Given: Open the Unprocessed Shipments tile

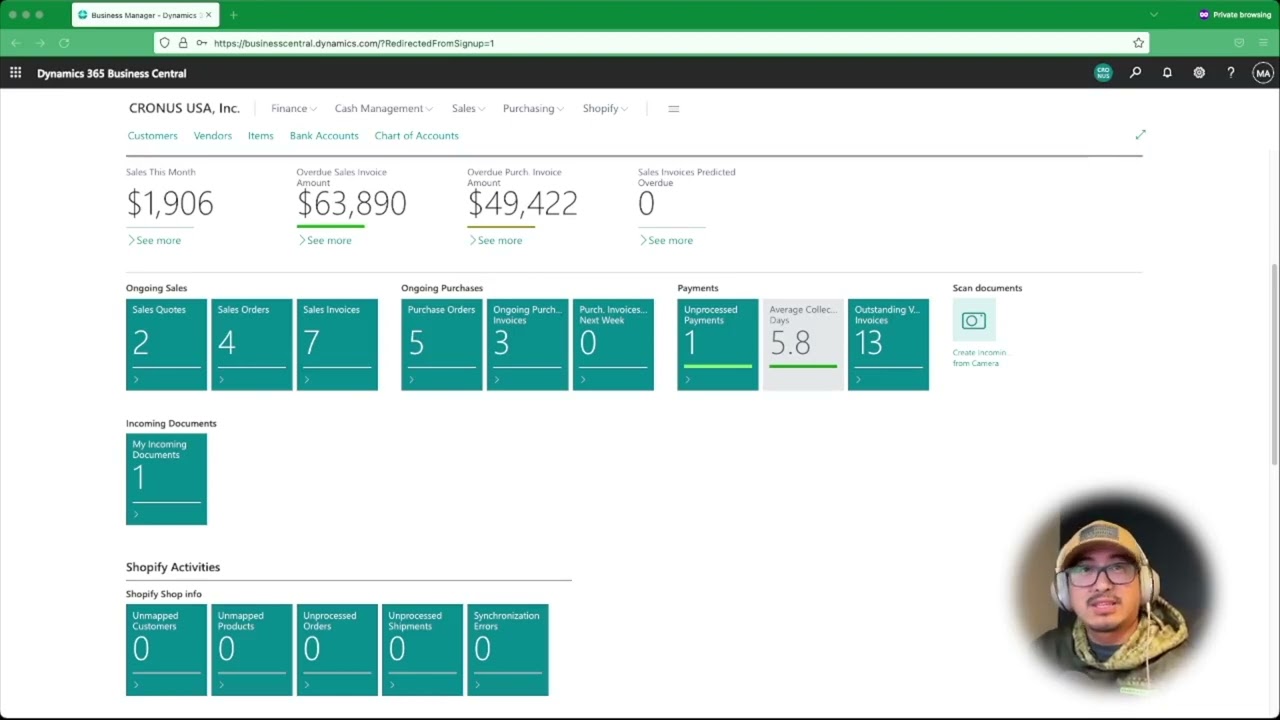Looking at the screenshot, I should pyautogui.click(x=422, y=650).
